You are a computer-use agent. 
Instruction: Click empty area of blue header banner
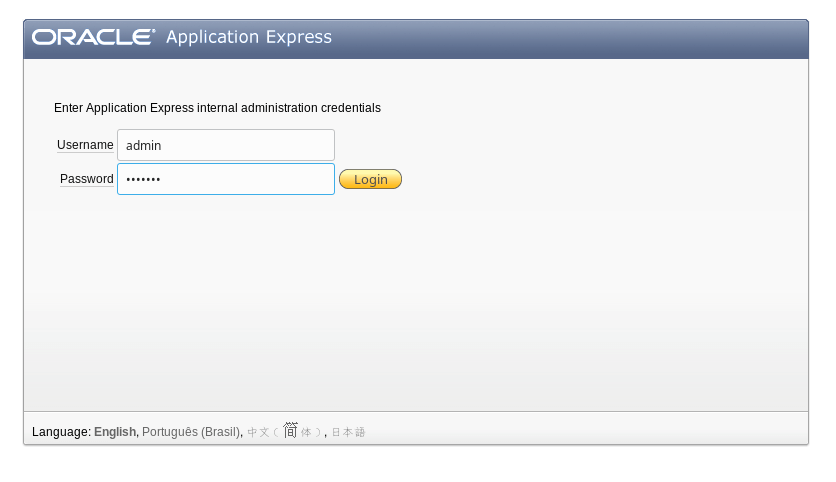580,38
